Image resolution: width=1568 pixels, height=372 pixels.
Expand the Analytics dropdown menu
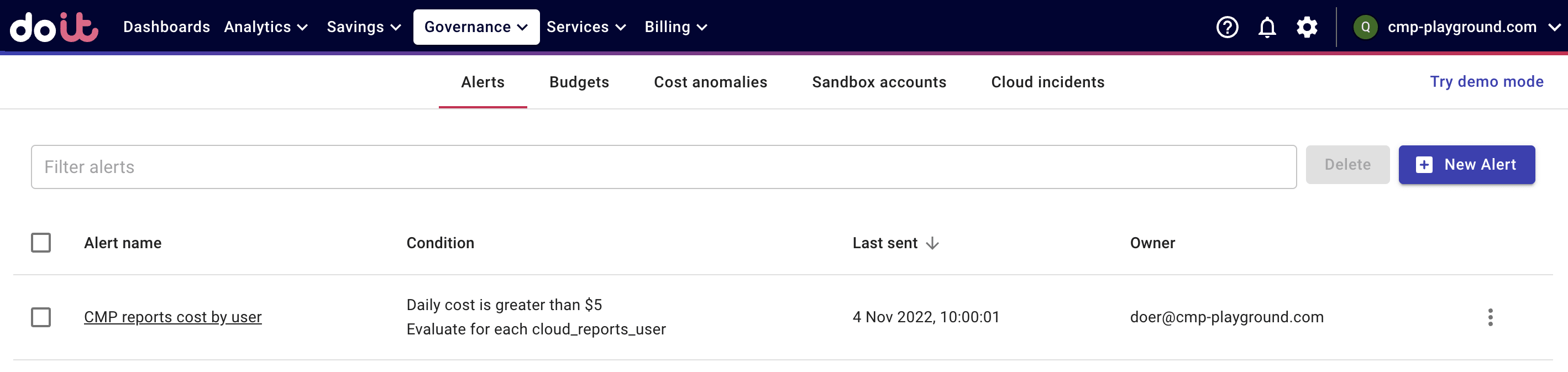[266, 28]
